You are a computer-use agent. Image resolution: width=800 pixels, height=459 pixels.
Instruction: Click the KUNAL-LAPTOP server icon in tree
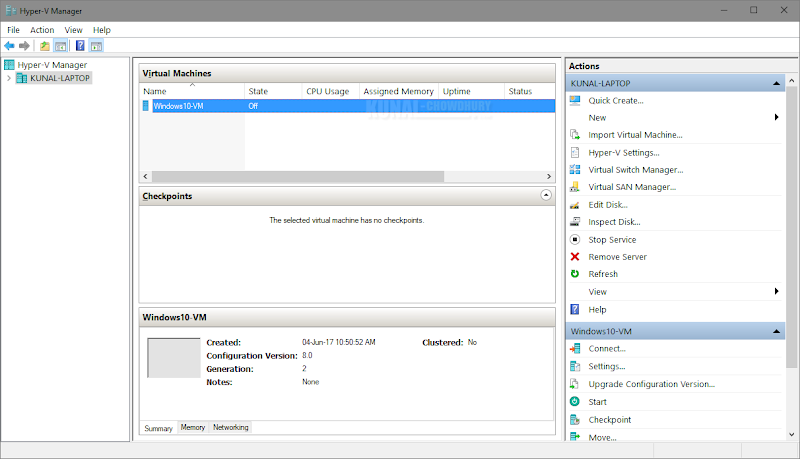22,78
